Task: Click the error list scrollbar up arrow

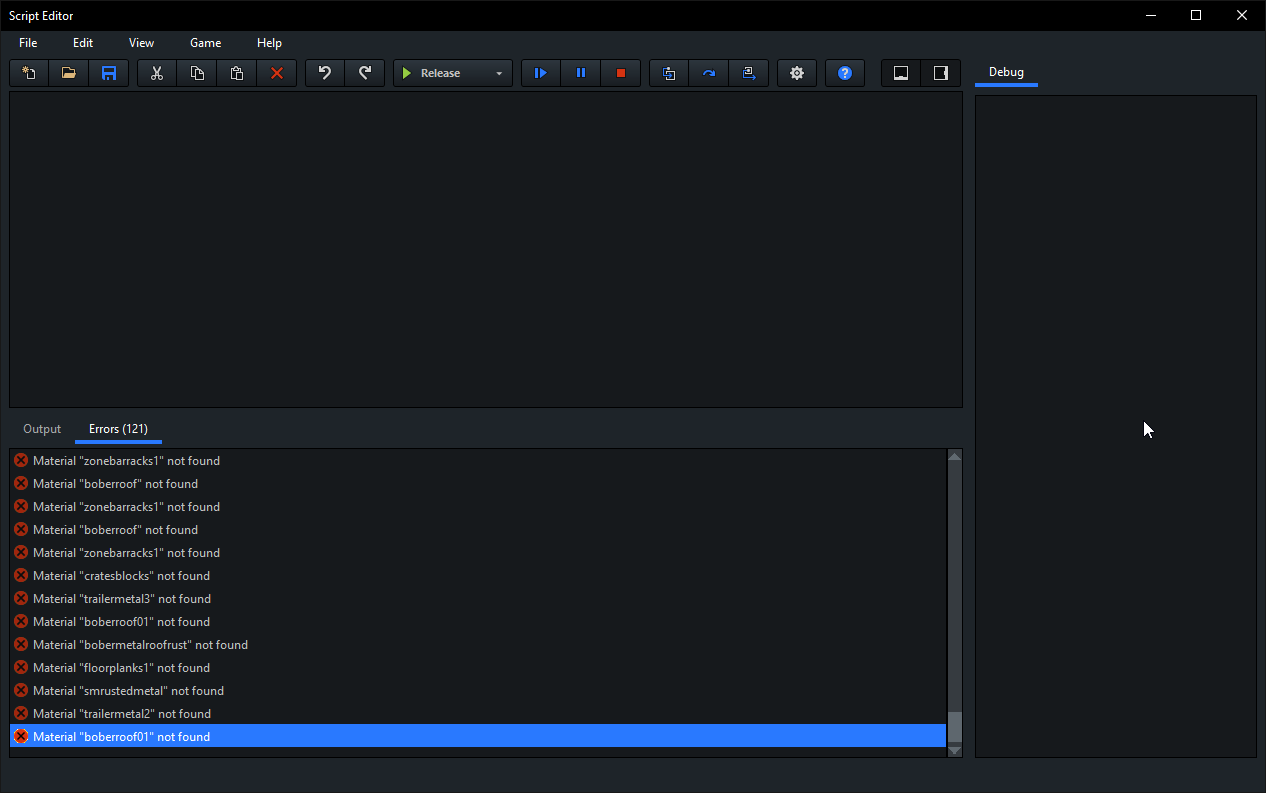Action: [954, 457]
